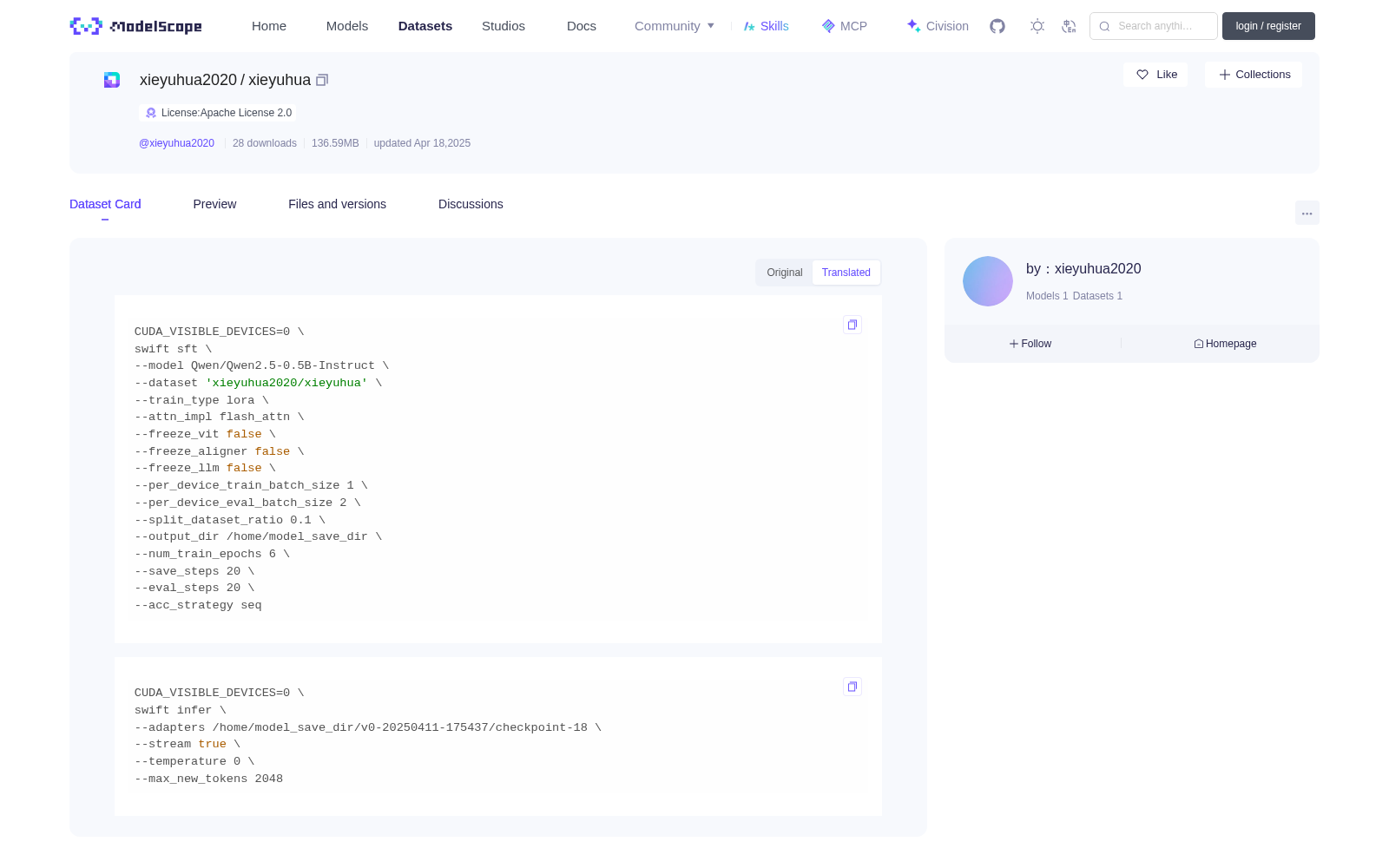Copy the dataset name xieyuhua2020/xieyuhua
The image size is (1389, 868).
[x=322, y=80]
